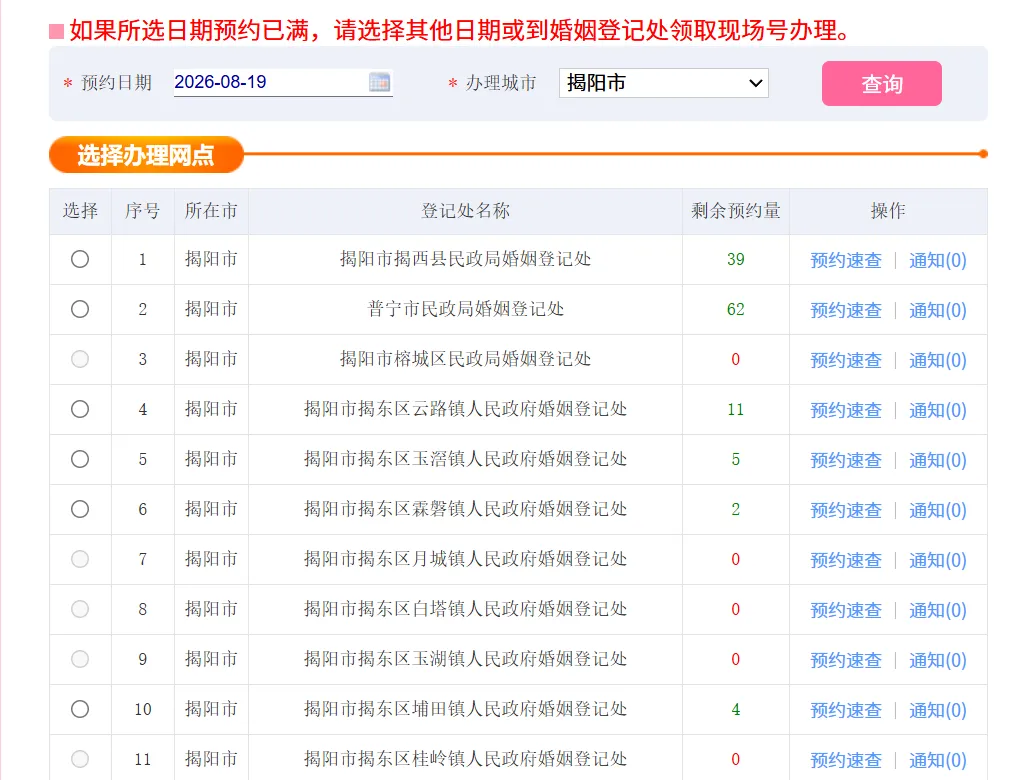This screenshot has height=780, width=1020.
Task: Select radio for 埔田镇人民政府婚姻登记处
Action: pyautogui.click(x=80, y=709)
